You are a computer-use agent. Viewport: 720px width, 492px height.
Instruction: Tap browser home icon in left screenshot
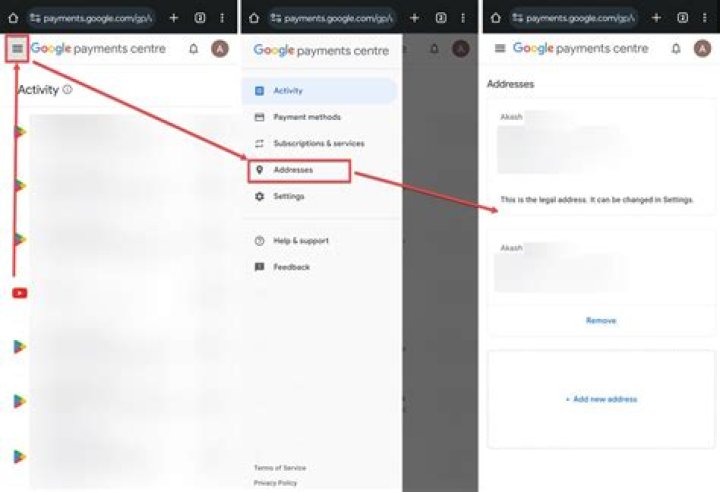[13, 18]
